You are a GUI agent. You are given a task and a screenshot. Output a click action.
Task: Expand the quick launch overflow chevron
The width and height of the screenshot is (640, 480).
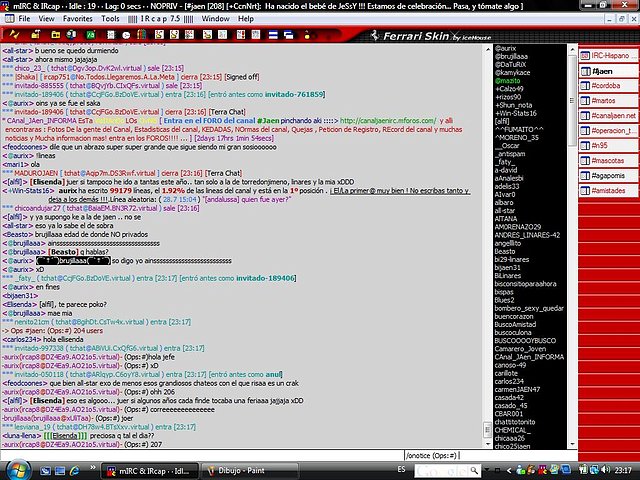tap(93, 468)
